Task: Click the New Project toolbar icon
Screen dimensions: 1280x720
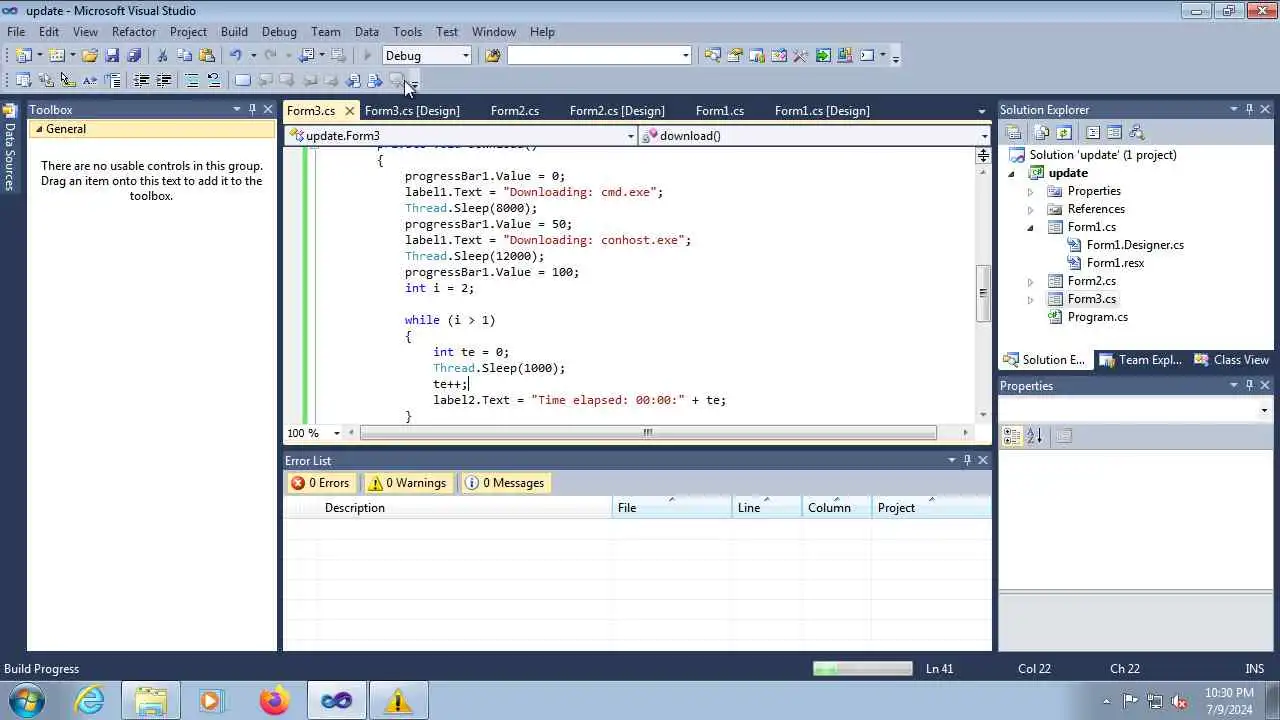Action: click(24, 56)
